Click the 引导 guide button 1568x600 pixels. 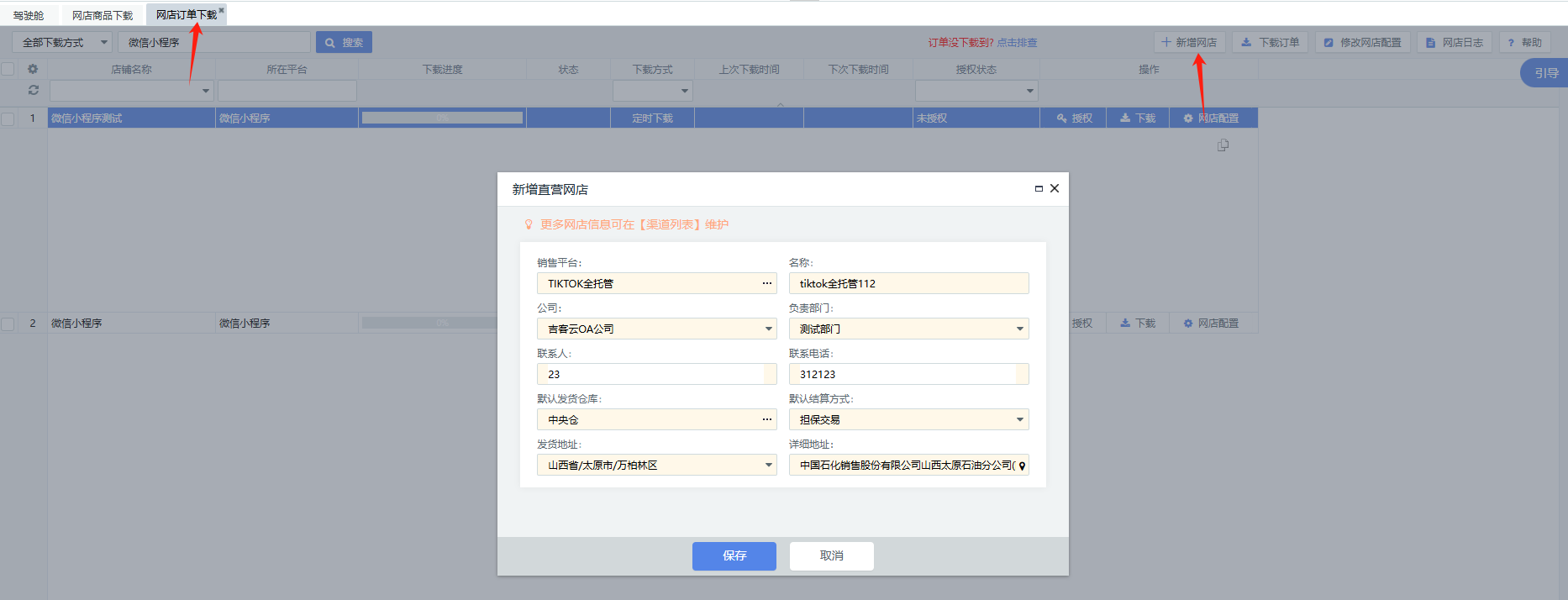tap(1544, 73)
